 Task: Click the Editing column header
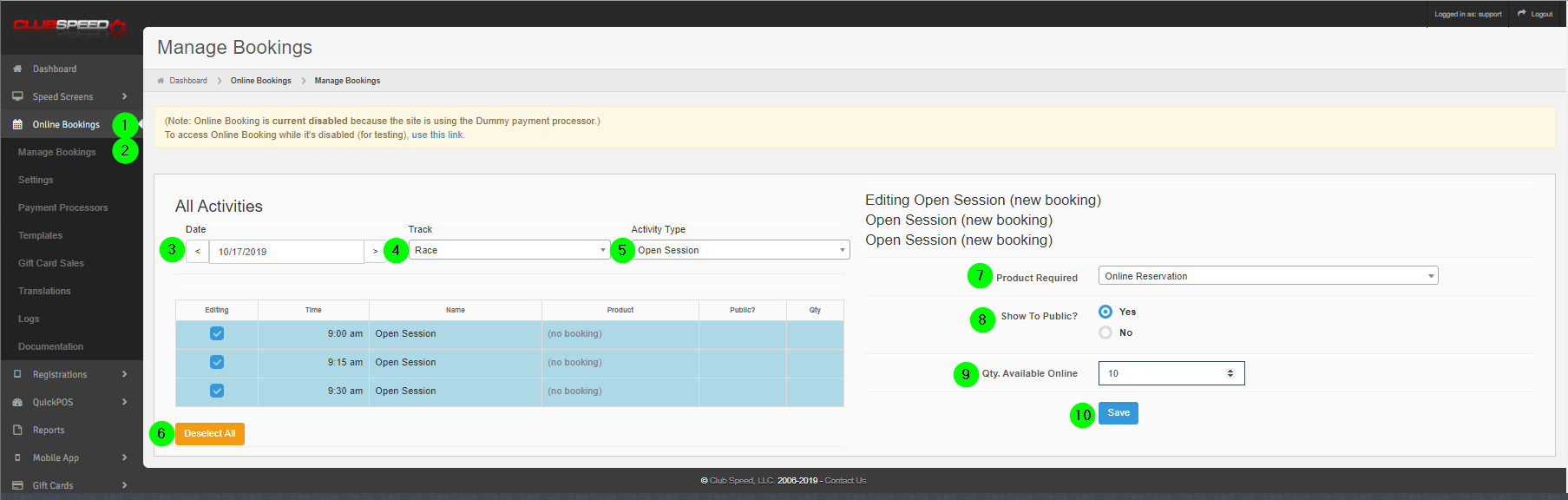[217, 310]
